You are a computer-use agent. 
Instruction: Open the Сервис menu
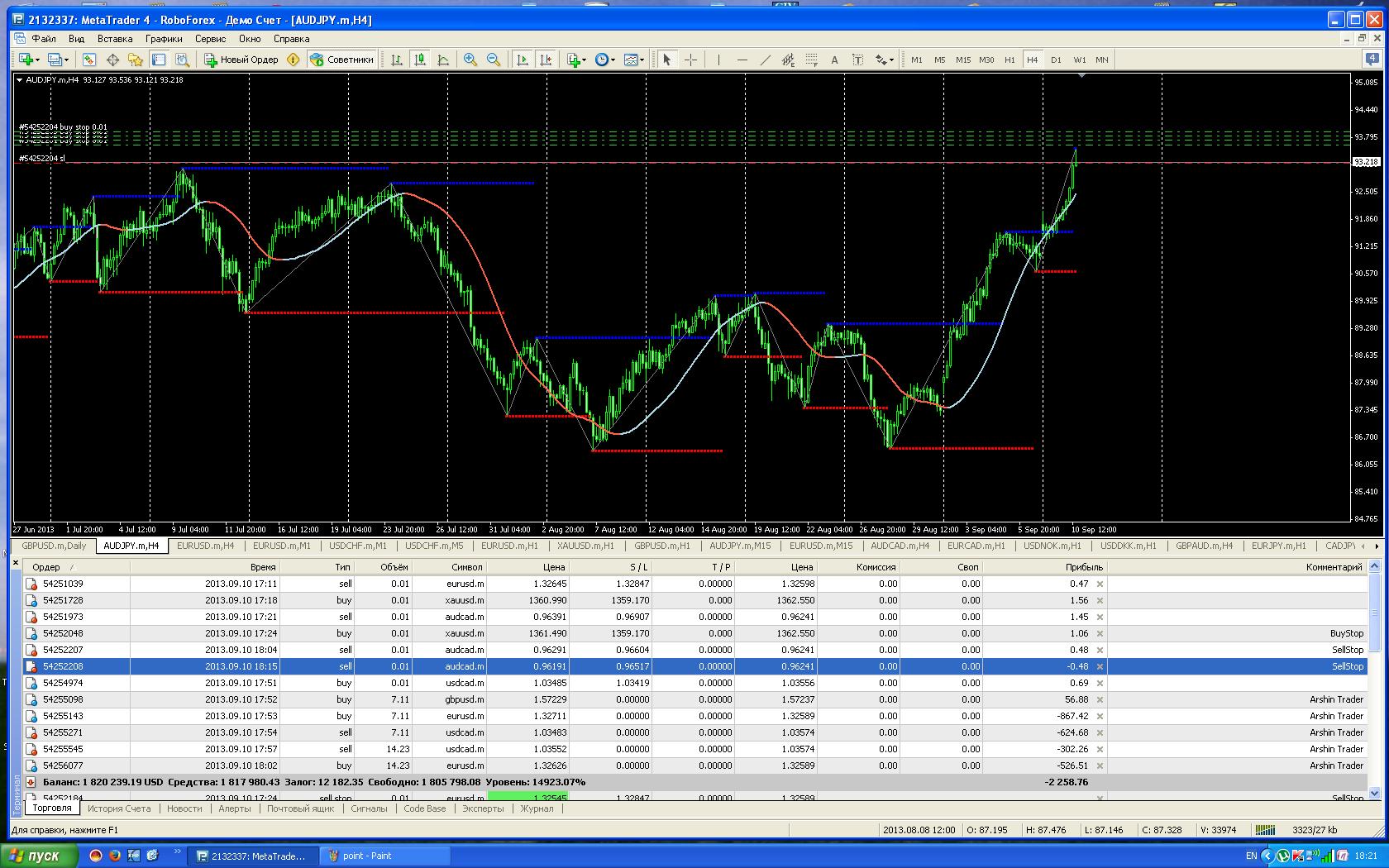point(210,39)
